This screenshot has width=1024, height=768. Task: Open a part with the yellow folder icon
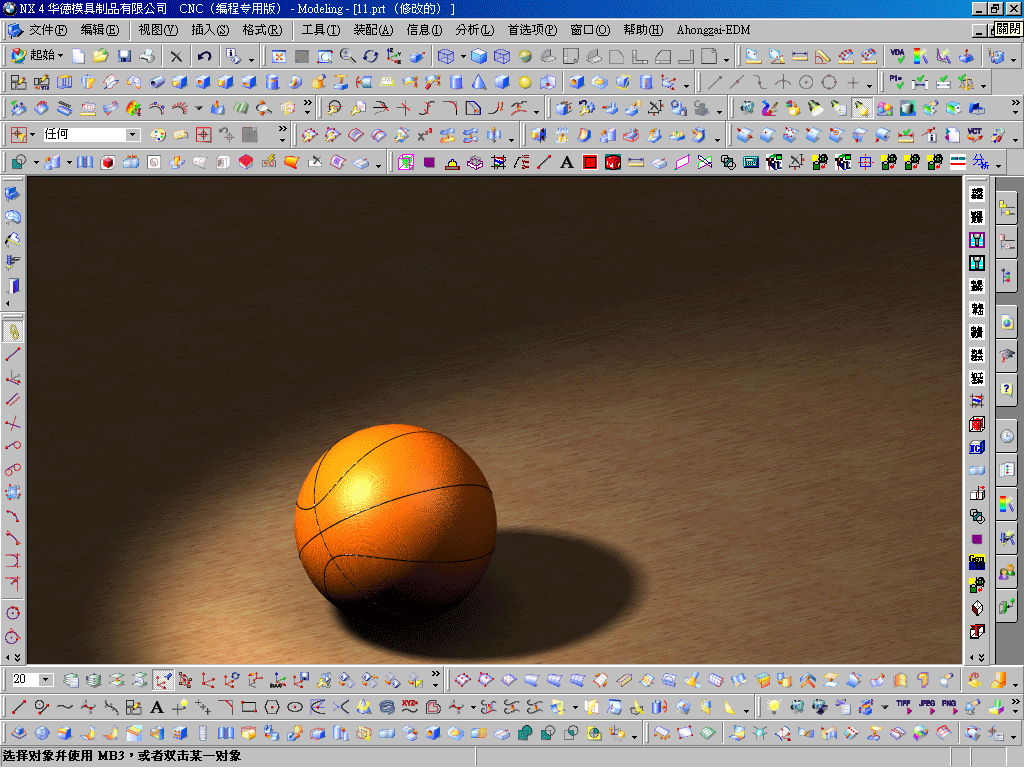101,56
